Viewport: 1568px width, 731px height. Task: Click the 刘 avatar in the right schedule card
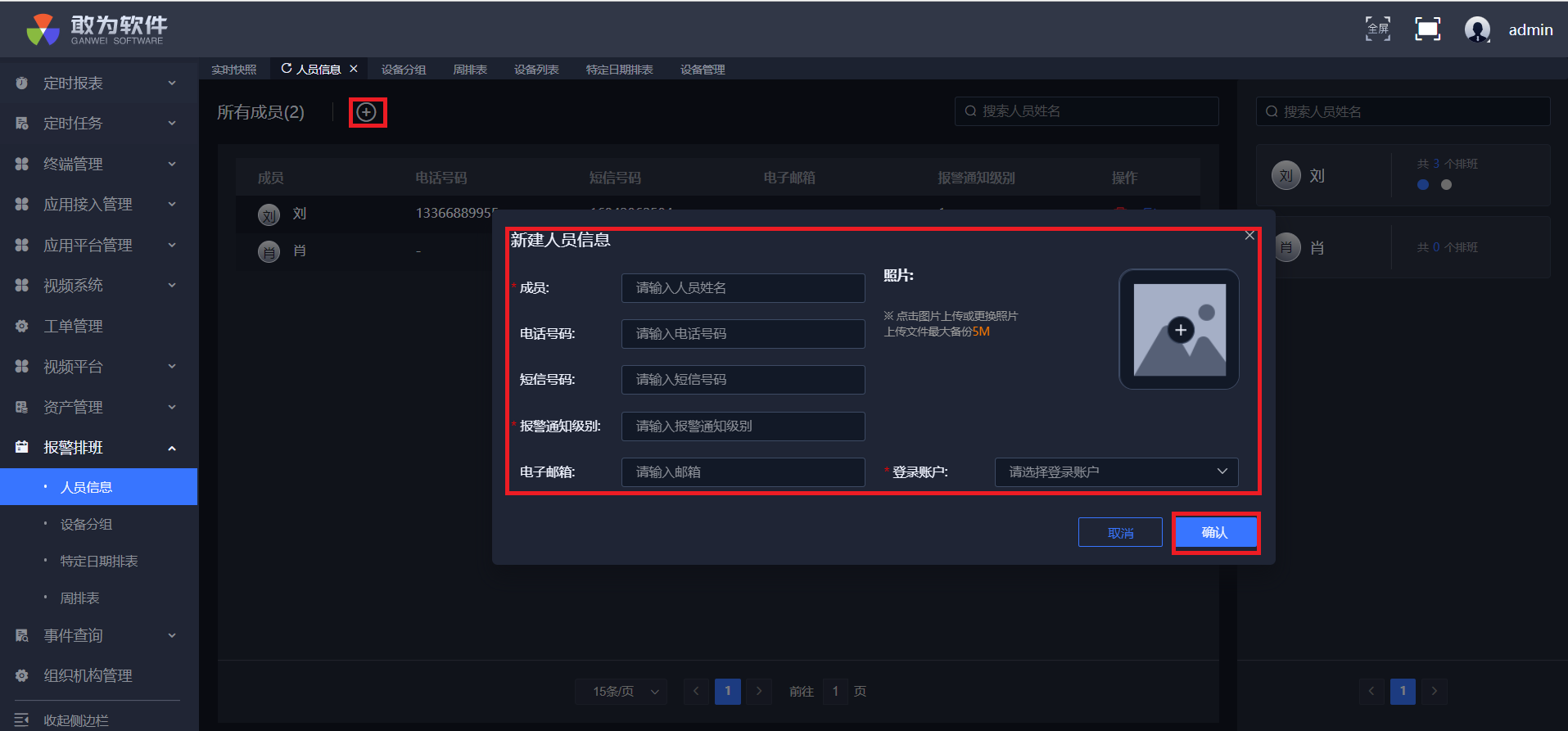(1286, 175)
